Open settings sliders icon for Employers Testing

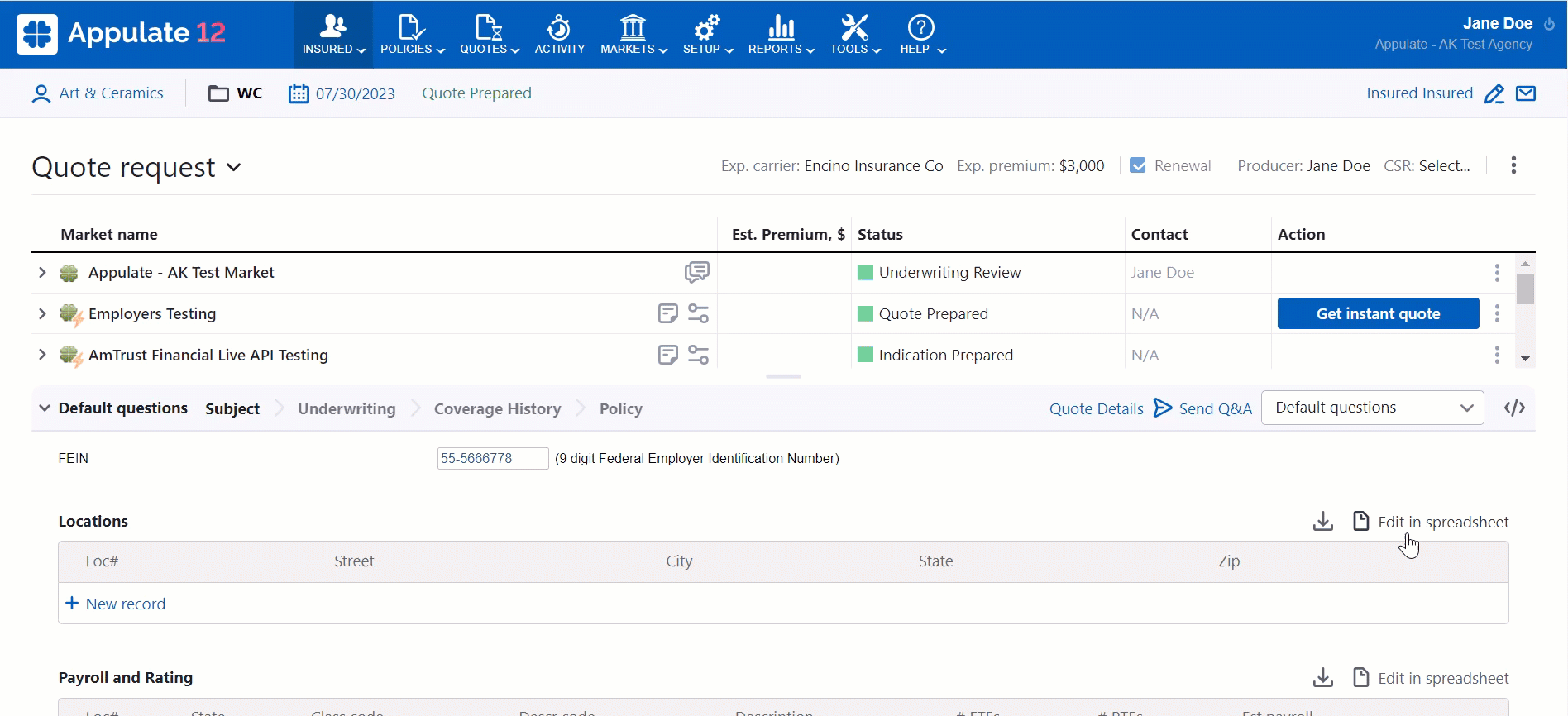(x=698, y=313)
